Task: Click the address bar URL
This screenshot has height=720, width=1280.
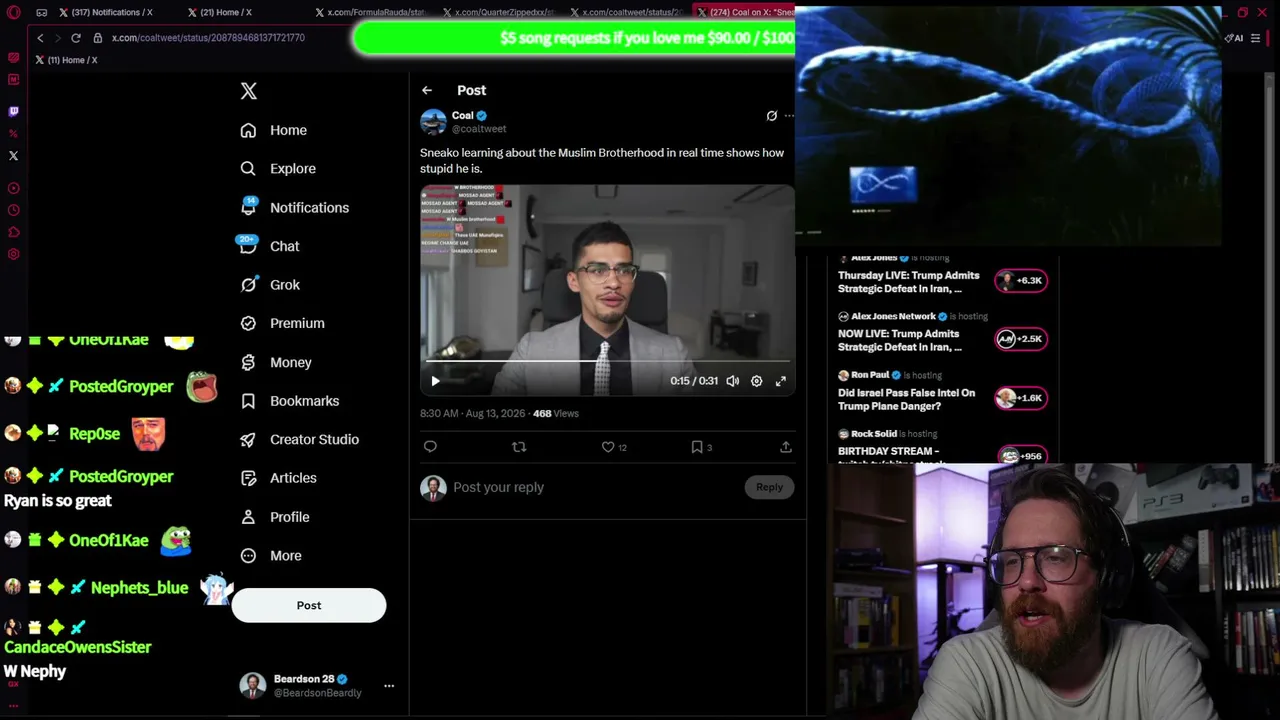Action: tap(208, 38)
